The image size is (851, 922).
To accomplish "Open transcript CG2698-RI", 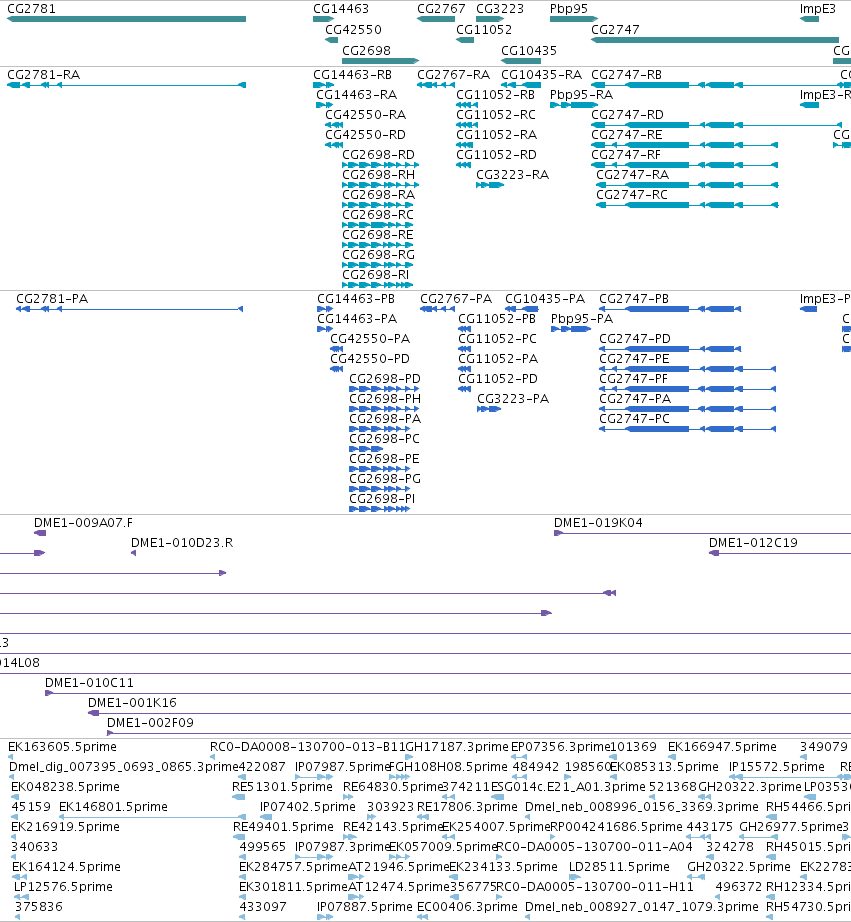I will [376, 275].
